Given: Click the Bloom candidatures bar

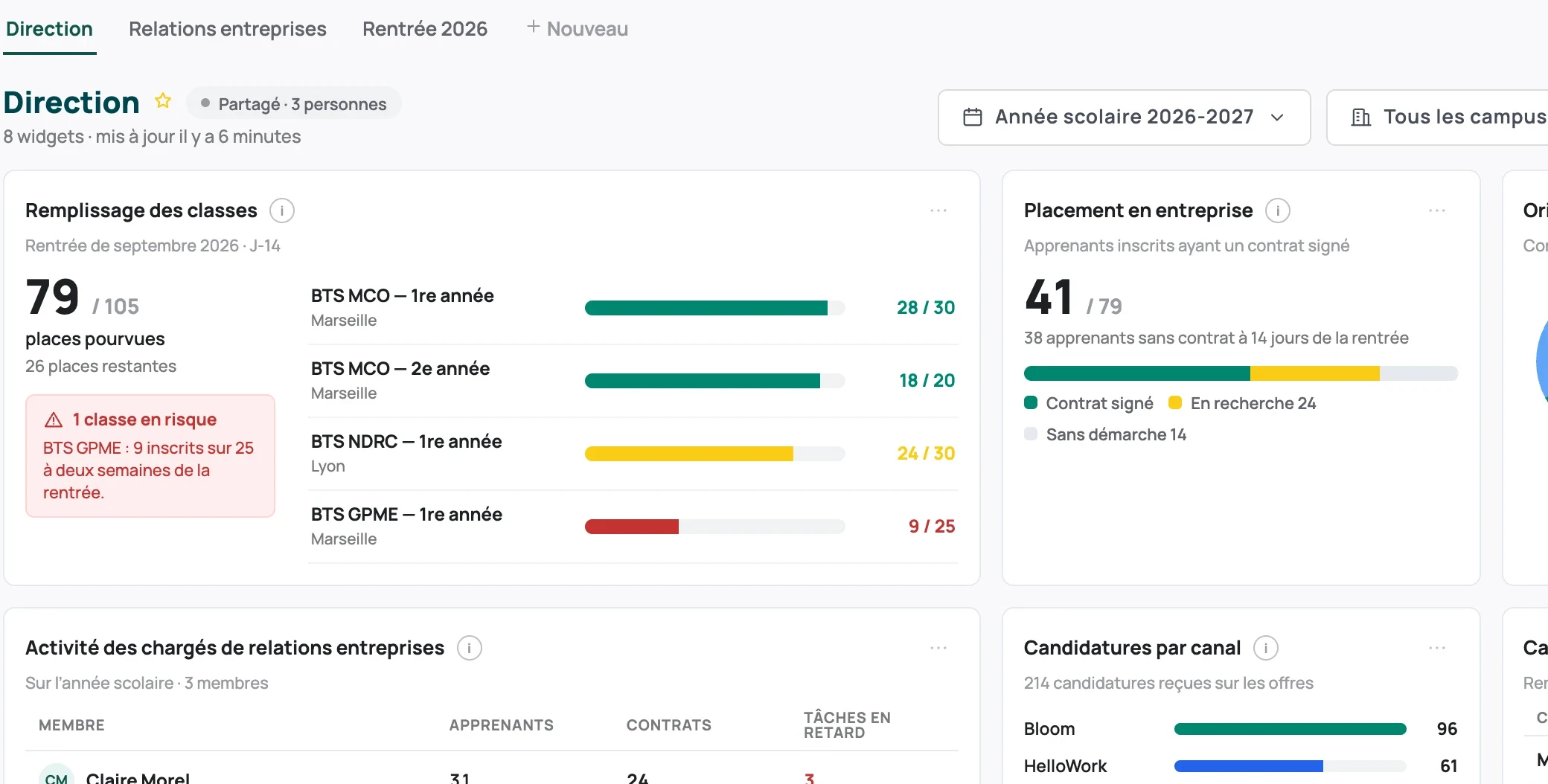Looking at the screenshot, I should click(1290, 729).
